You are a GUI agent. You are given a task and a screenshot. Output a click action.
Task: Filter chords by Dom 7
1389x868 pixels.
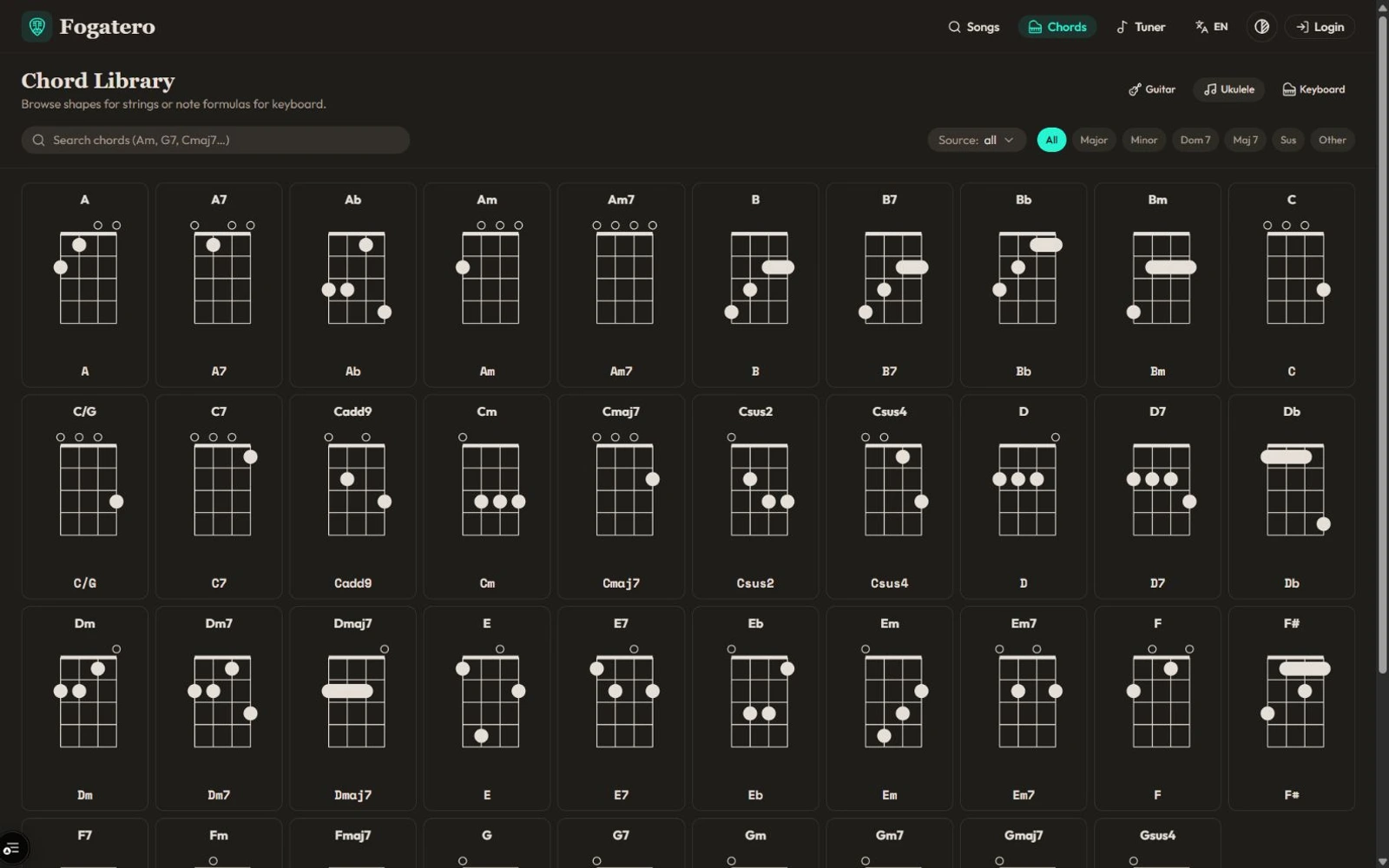point(1195,140)
